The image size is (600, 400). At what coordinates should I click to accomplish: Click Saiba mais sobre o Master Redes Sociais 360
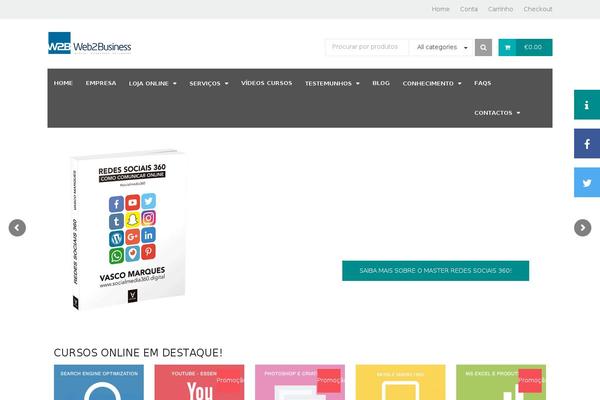(435, 271)
